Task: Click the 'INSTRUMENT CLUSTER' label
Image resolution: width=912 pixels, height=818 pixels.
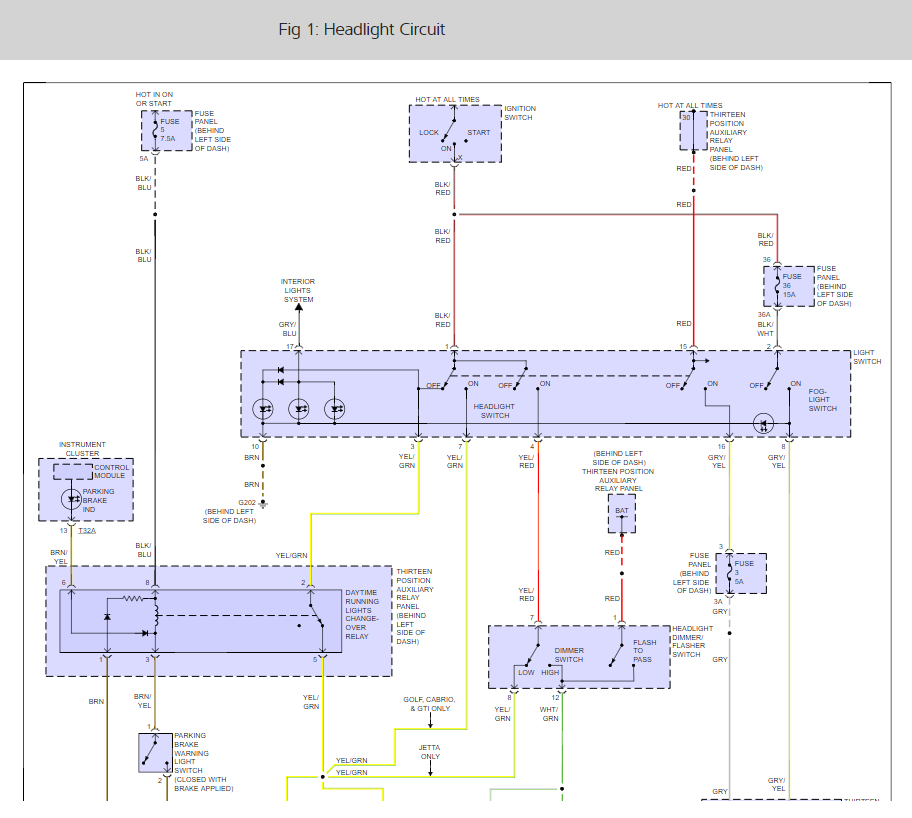Action: coord(82,449)
